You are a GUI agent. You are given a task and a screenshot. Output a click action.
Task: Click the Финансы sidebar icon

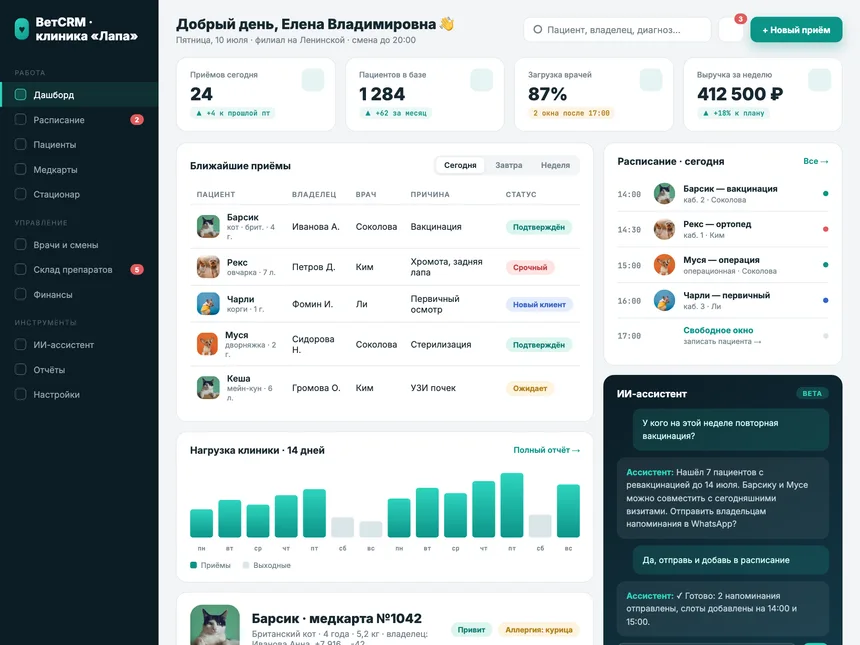20,295
